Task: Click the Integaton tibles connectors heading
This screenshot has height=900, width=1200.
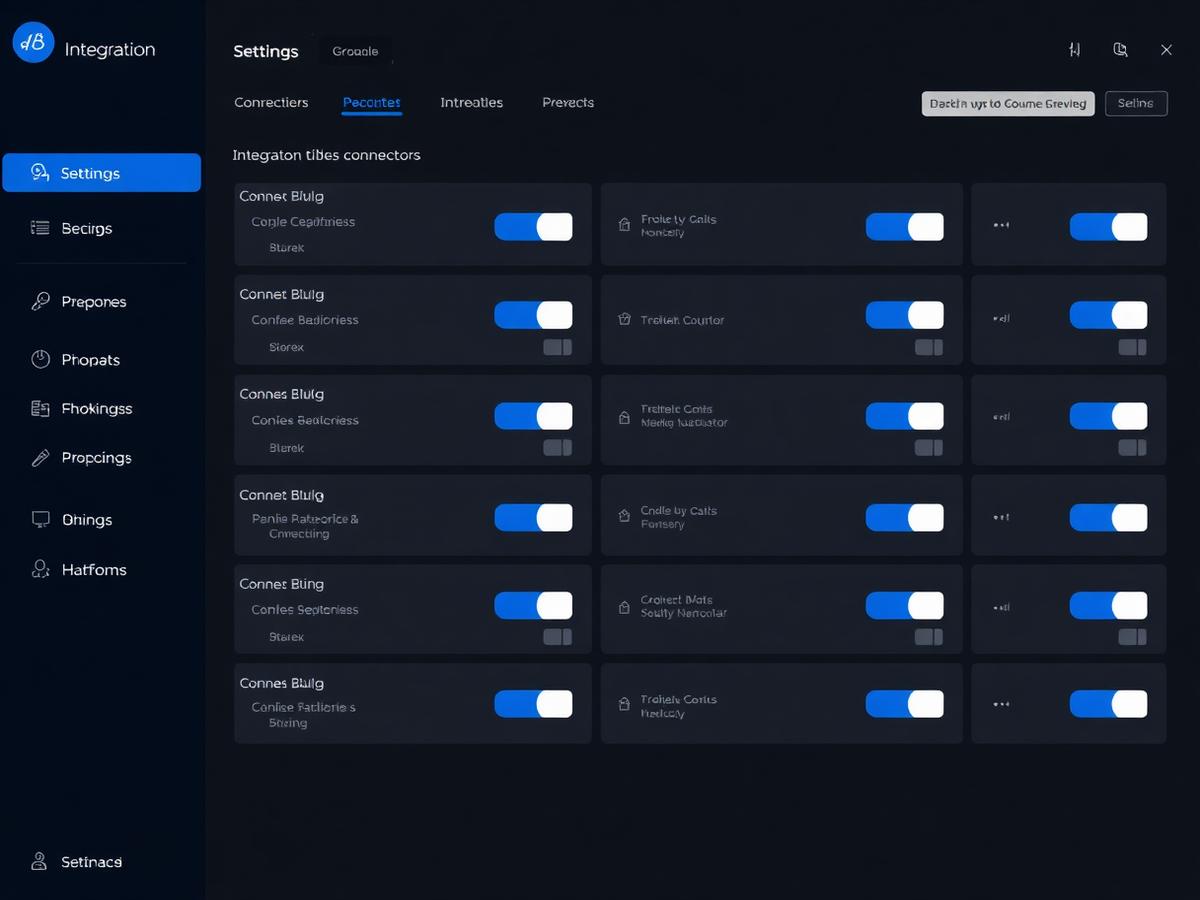Action: click(x=326, y=155)
